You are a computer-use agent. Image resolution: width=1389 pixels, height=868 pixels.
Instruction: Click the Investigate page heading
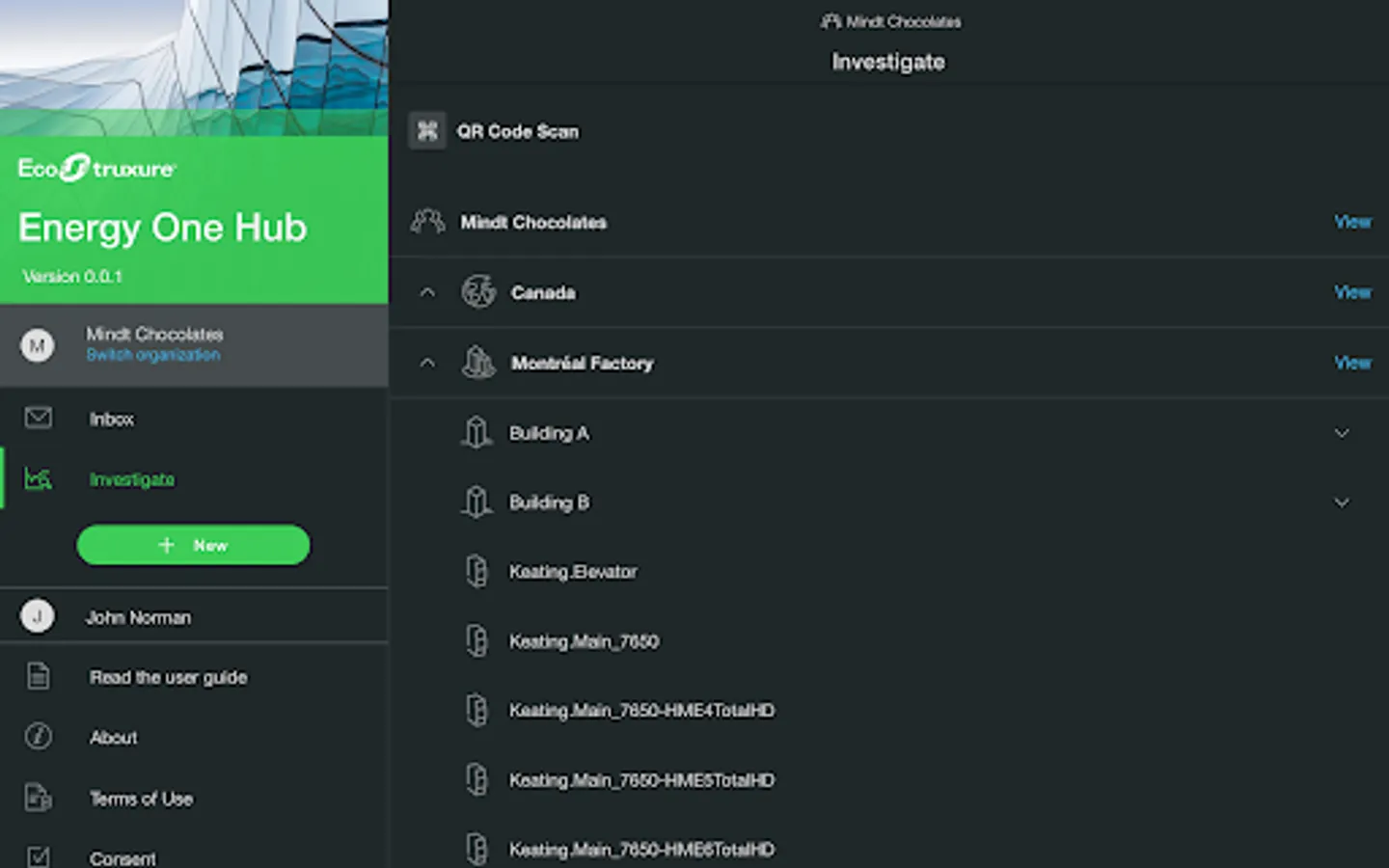pos(888,62)
